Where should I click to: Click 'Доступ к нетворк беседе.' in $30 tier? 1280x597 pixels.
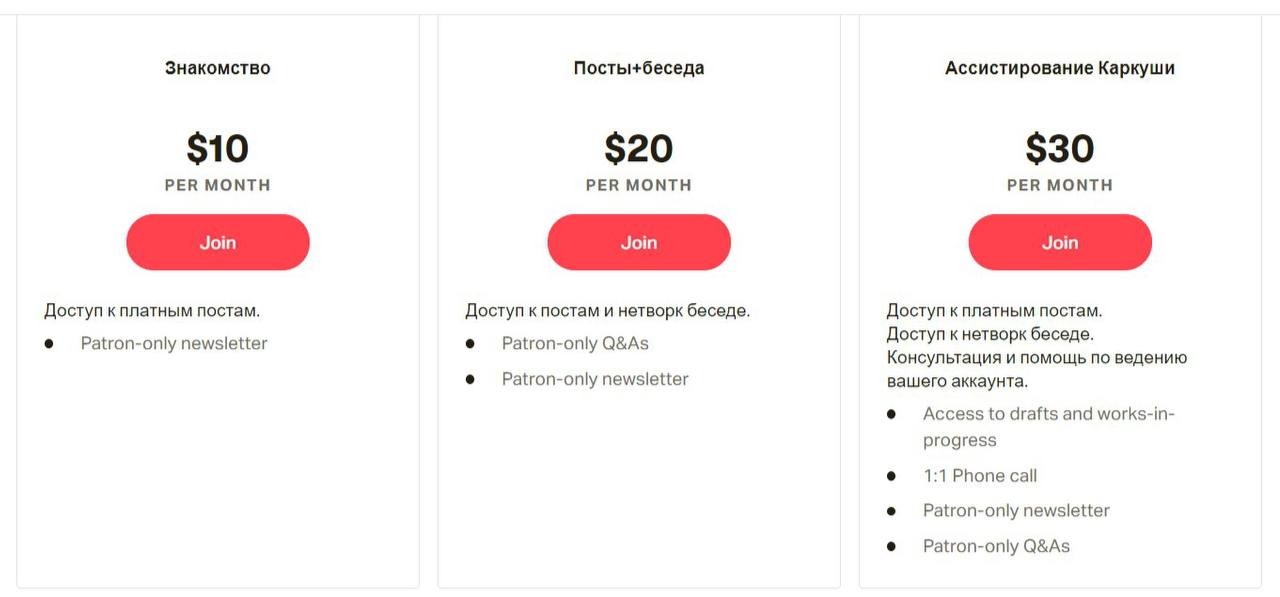click(x=990, y=333)
